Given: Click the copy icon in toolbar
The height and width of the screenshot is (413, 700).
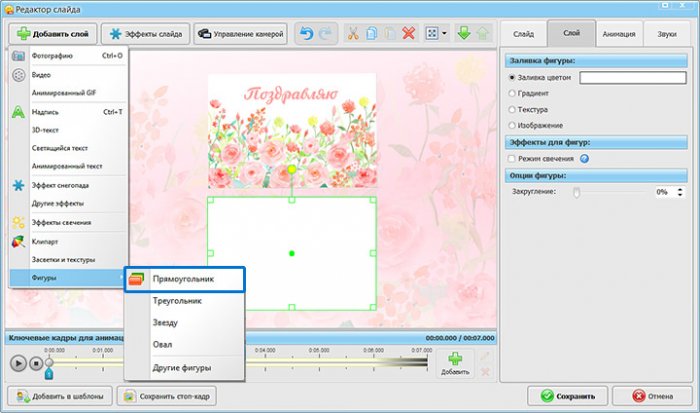Looking at the screenshot, I should (x=371, y=34).
